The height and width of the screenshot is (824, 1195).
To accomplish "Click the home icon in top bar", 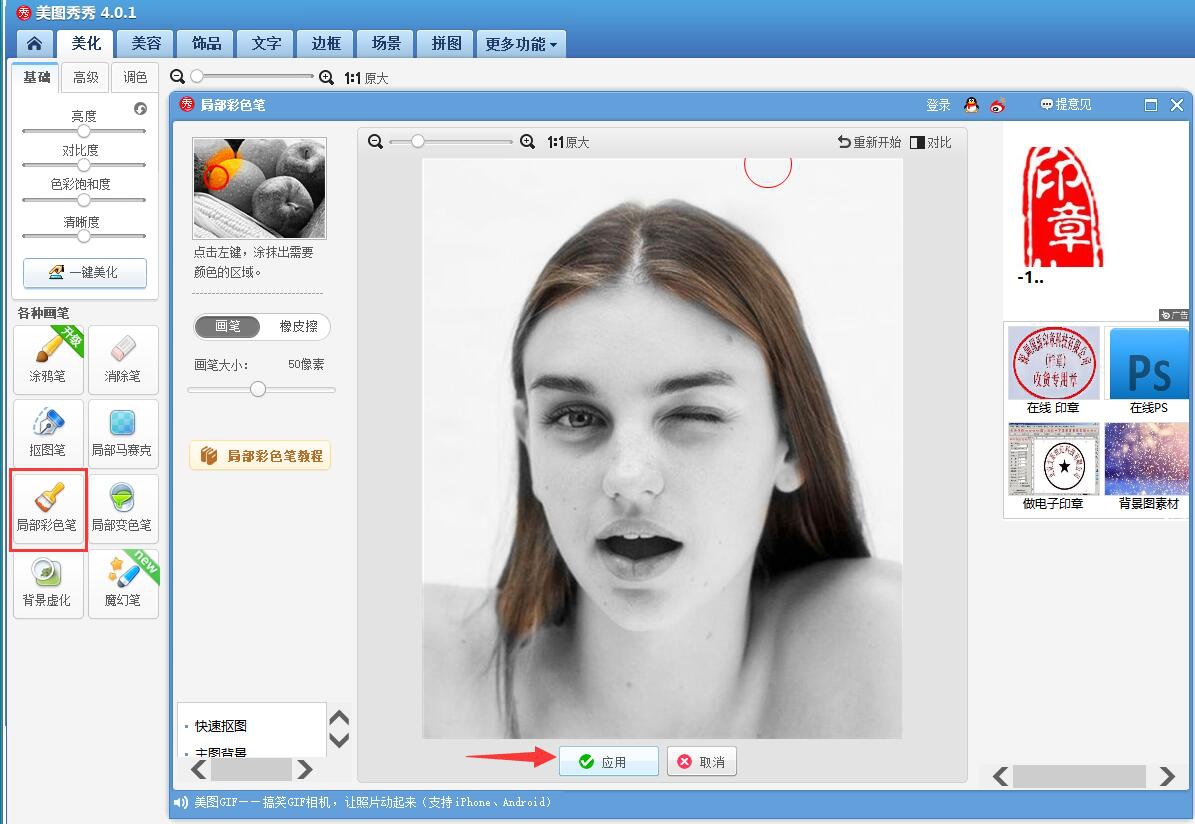I will pos(34,44).
